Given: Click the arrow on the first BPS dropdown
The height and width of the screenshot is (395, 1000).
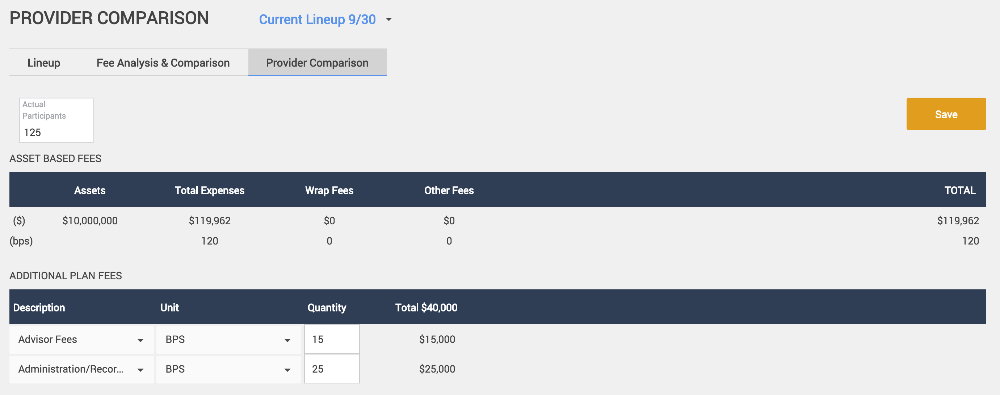Looking at the screenshot, I should (x=288, y=340).
